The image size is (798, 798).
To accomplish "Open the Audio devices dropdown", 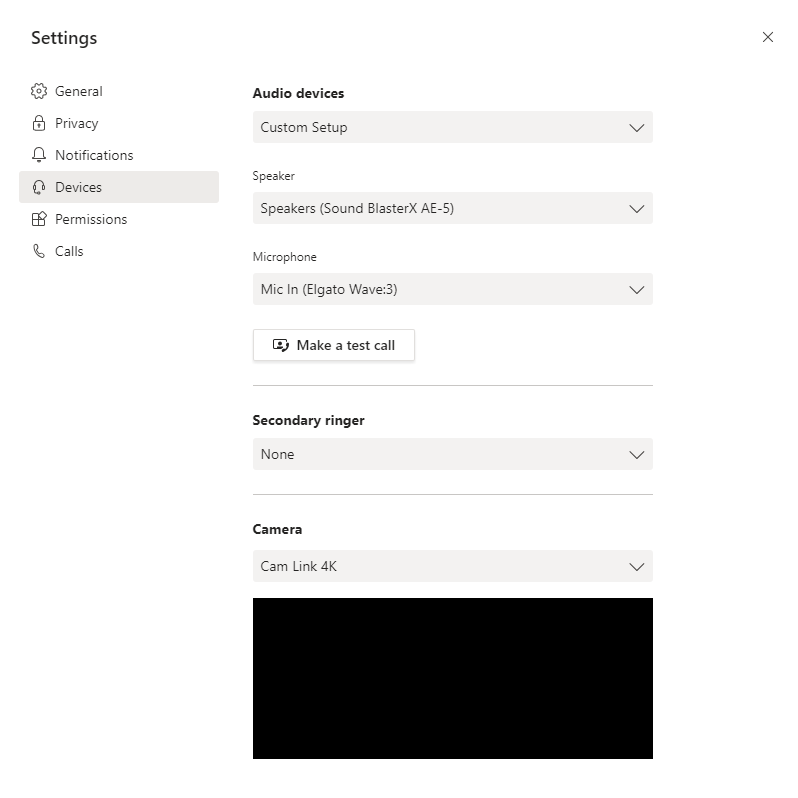I will [452, 127].
